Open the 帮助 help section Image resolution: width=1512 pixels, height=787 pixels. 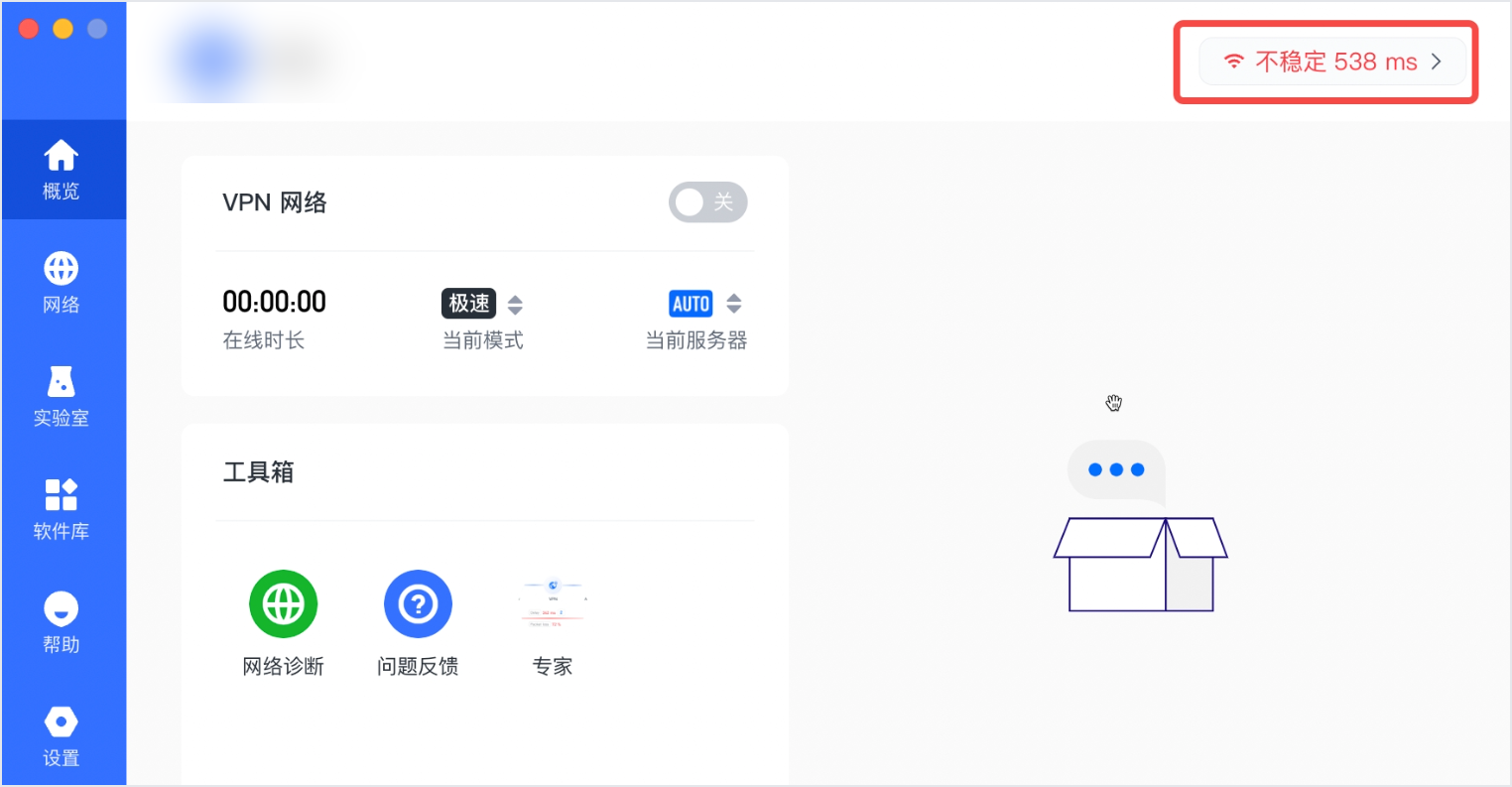pos(62,622)
